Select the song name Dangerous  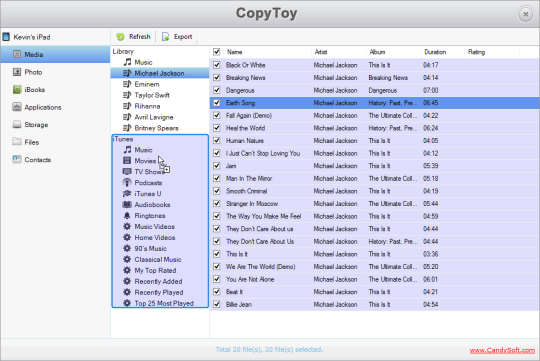pos(240,90)
